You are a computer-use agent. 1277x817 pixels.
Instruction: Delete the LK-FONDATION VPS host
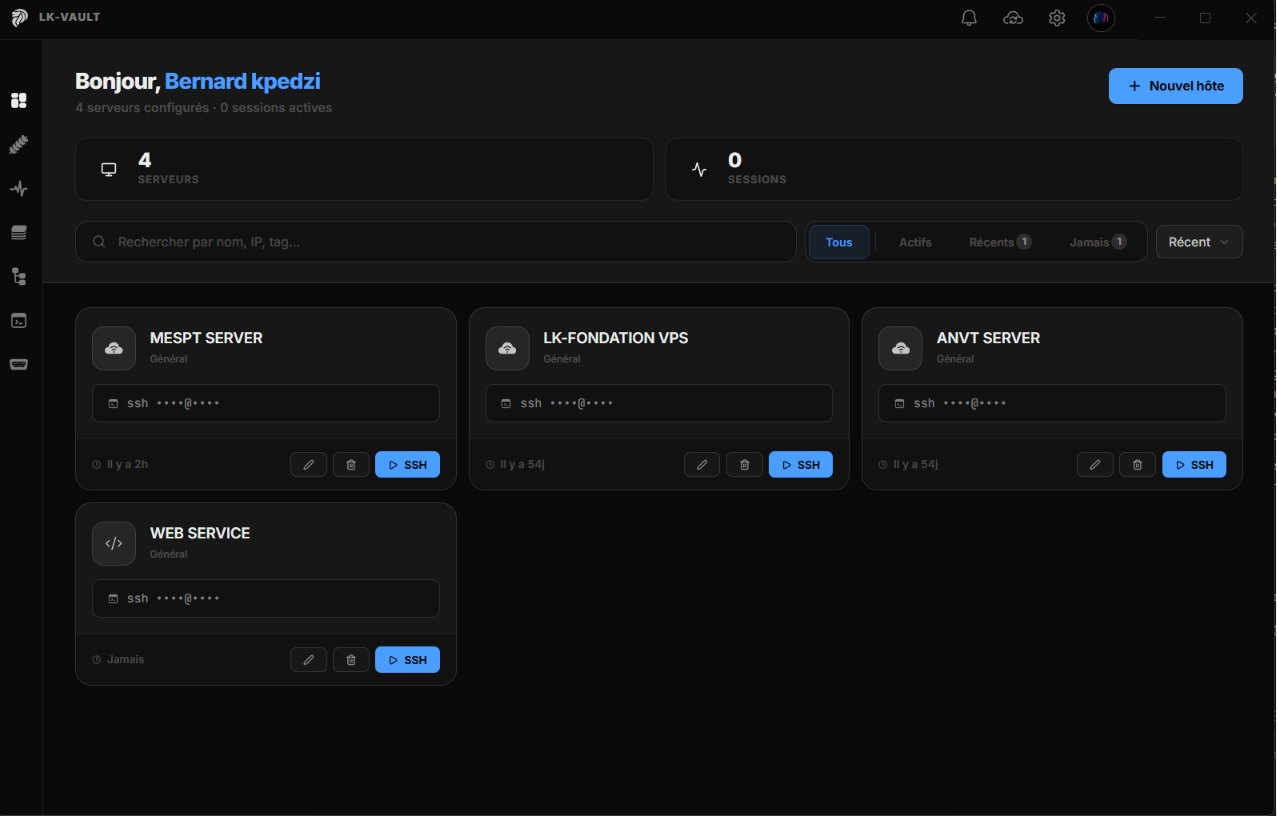(x=744, y=465)
